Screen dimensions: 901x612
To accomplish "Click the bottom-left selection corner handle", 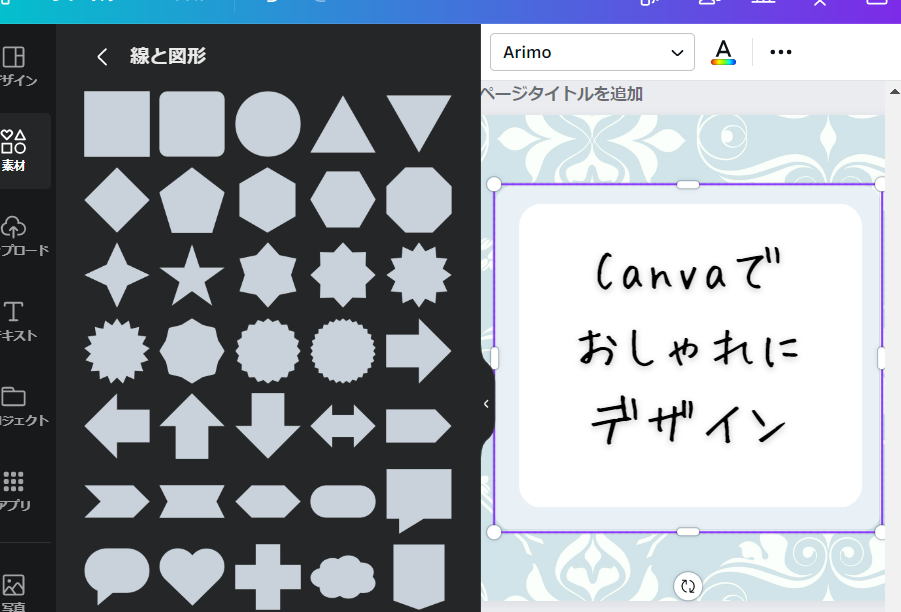I will pos(494,532).
